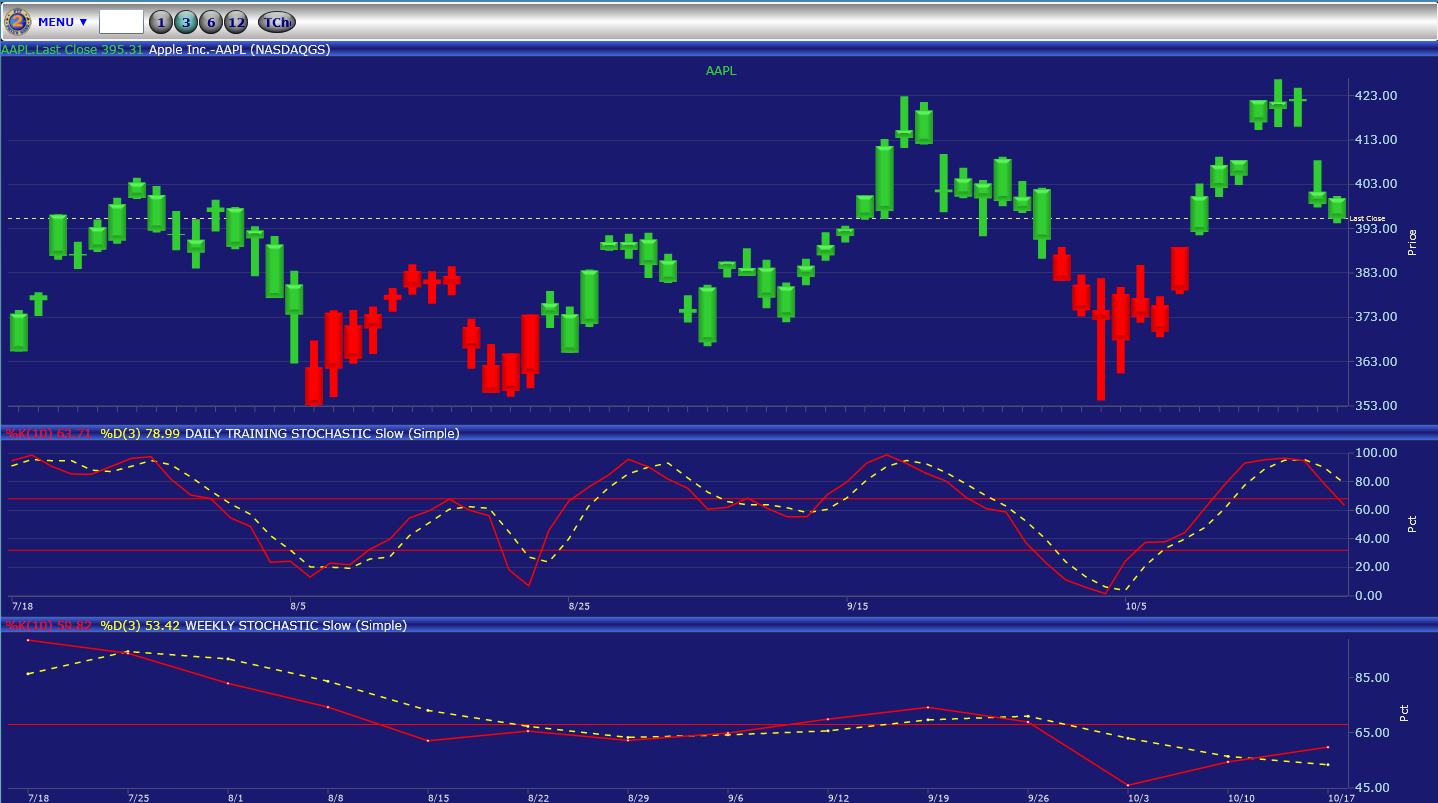
Task: Click the 10/3 date on weekly axis
Action: pos(1138,798)
